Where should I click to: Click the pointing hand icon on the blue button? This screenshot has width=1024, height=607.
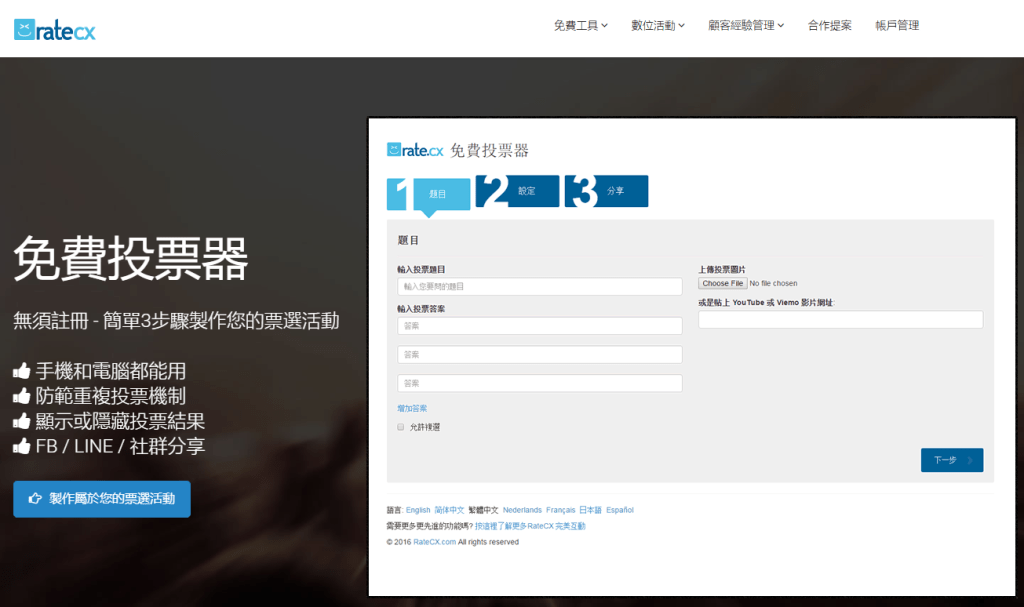[x=36, y=498]
